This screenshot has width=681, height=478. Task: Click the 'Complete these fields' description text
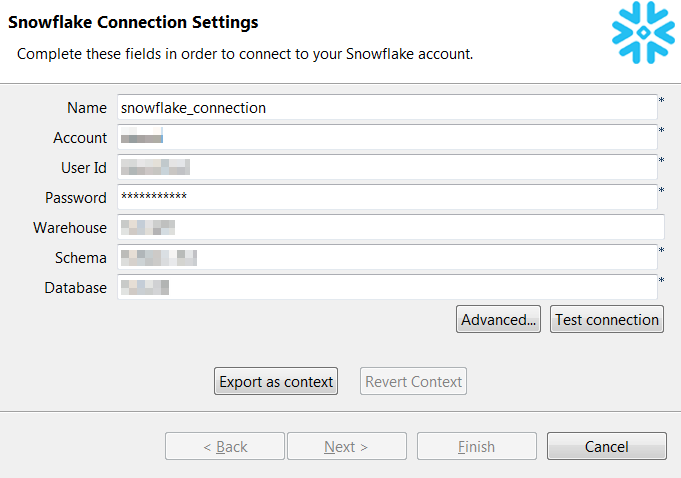[245, 53]
